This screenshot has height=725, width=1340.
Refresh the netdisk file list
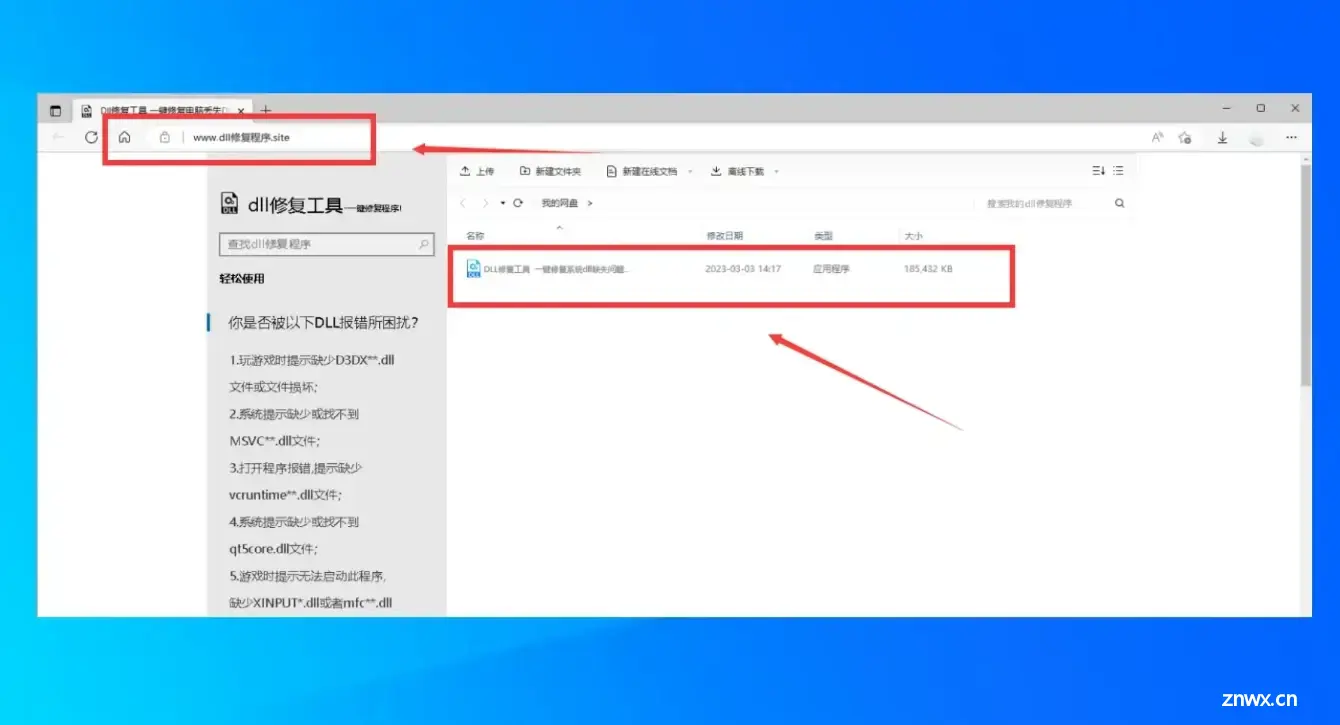pyautogui.click(x=518, y=203)
